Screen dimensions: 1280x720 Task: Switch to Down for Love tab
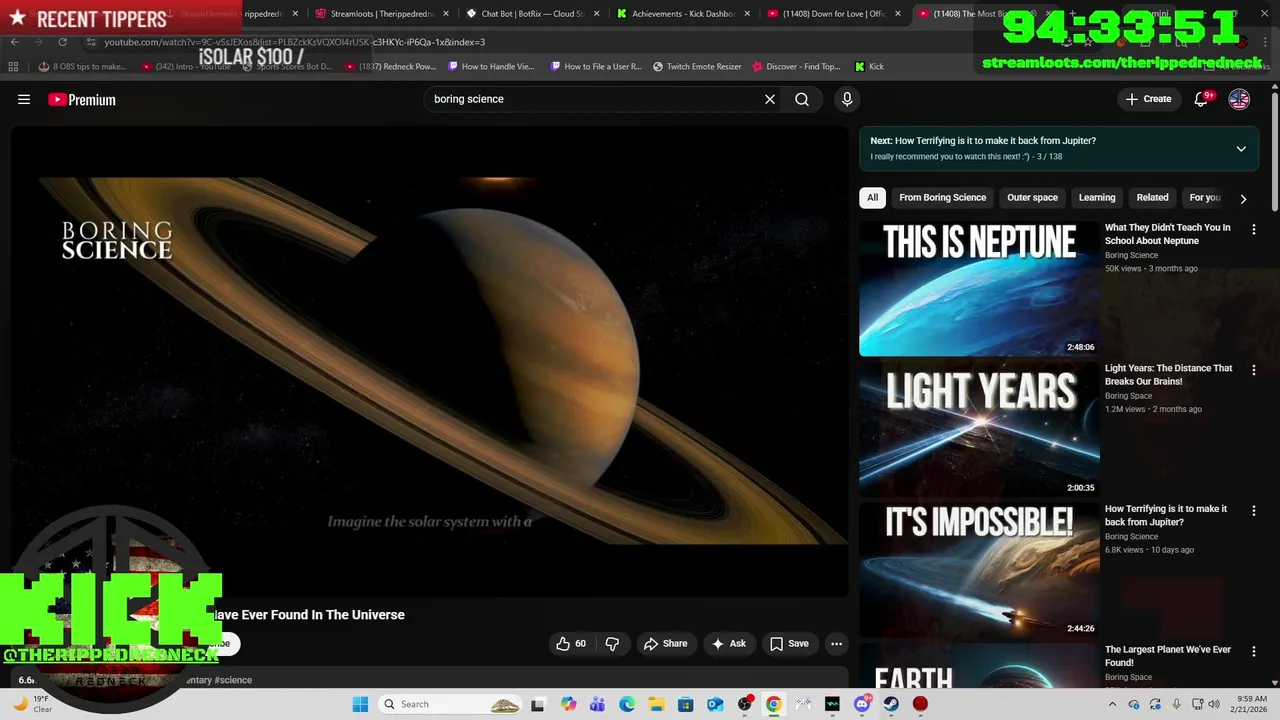(833, 14)
